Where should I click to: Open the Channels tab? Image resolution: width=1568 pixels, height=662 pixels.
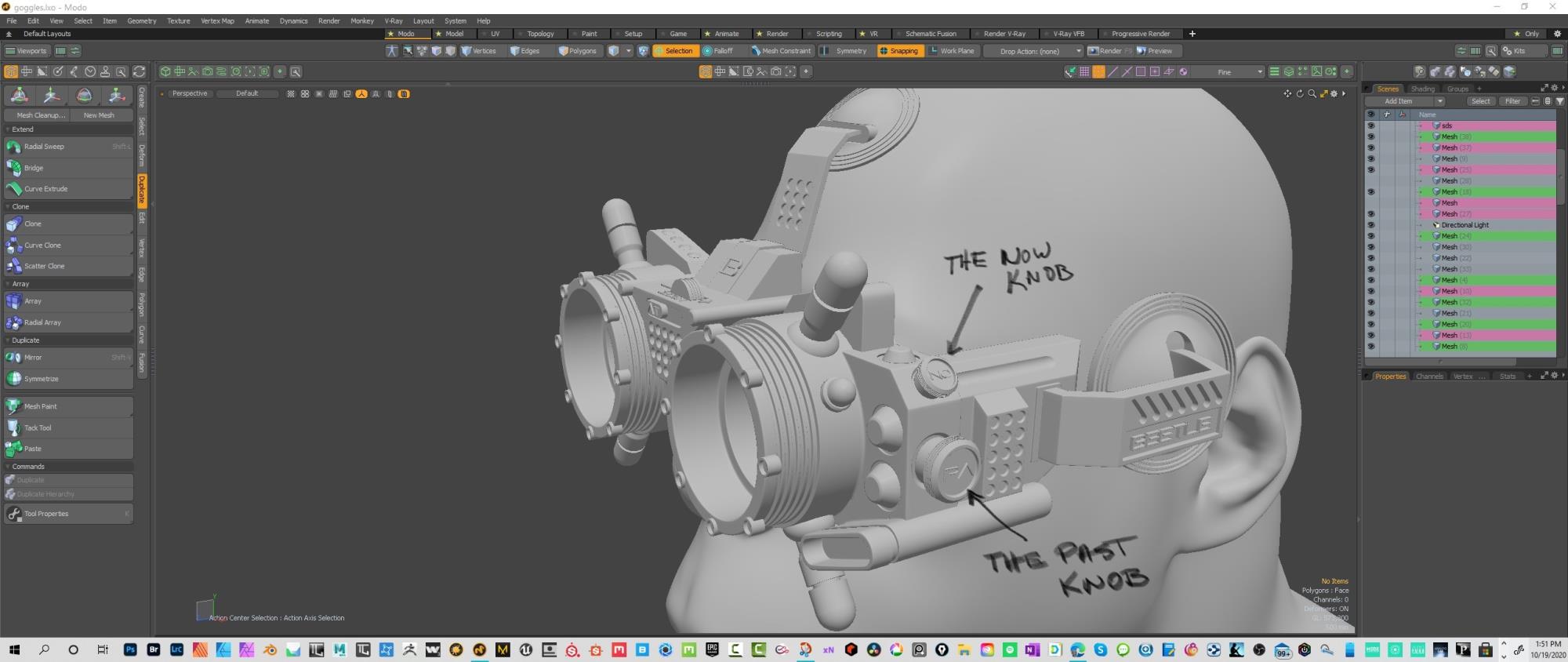(x=1429, y=376)
